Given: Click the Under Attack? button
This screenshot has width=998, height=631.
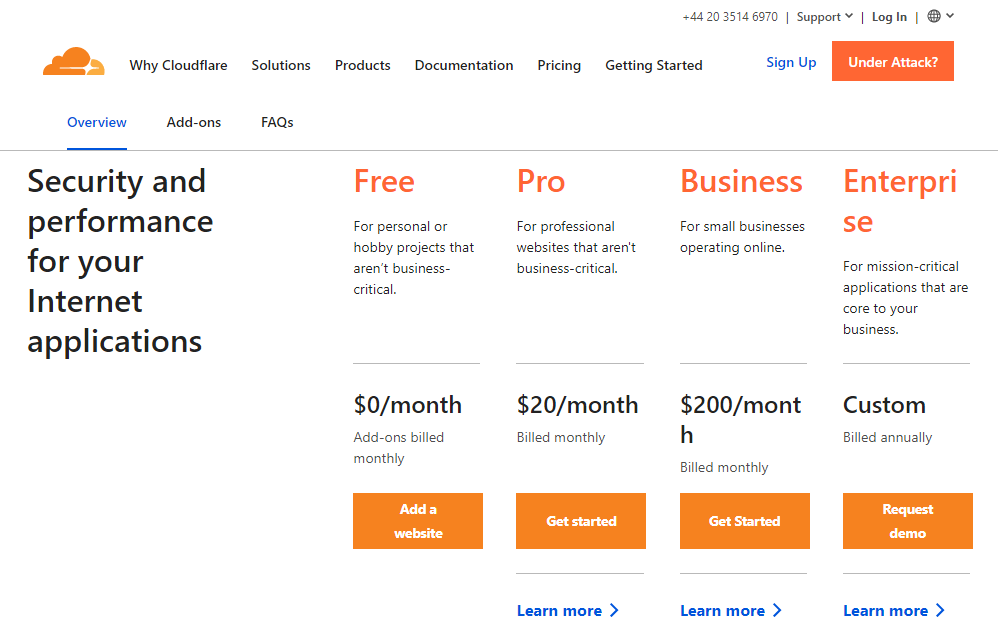Looking at the screenshot, I should click(x=892, y=61).
